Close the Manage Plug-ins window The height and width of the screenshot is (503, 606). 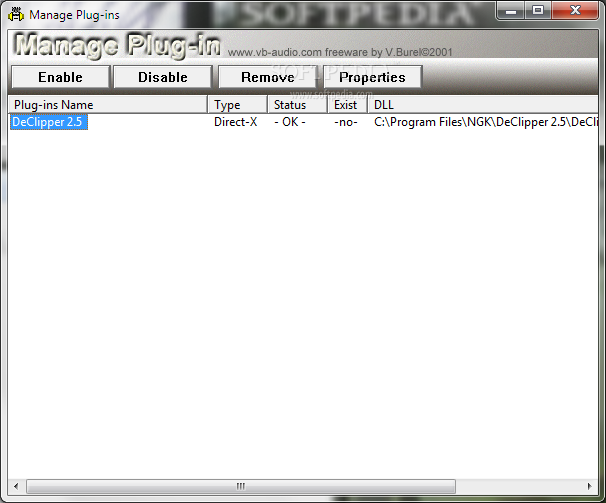(575, 10)
